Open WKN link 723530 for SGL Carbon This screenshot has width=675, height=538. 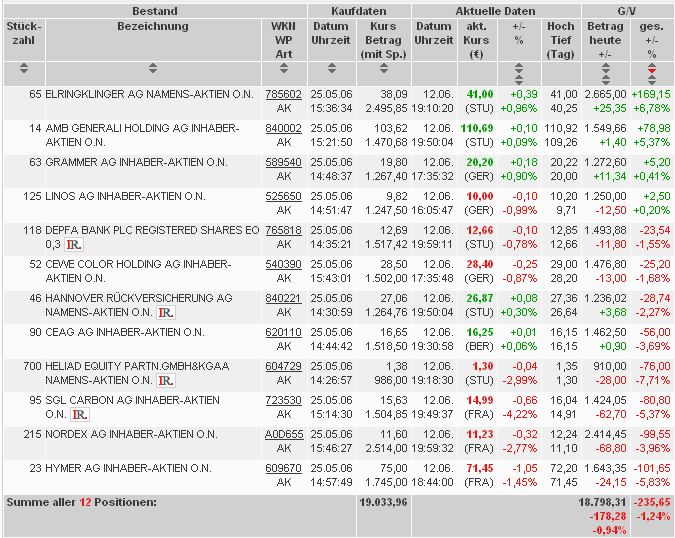(x=284, y=400)
